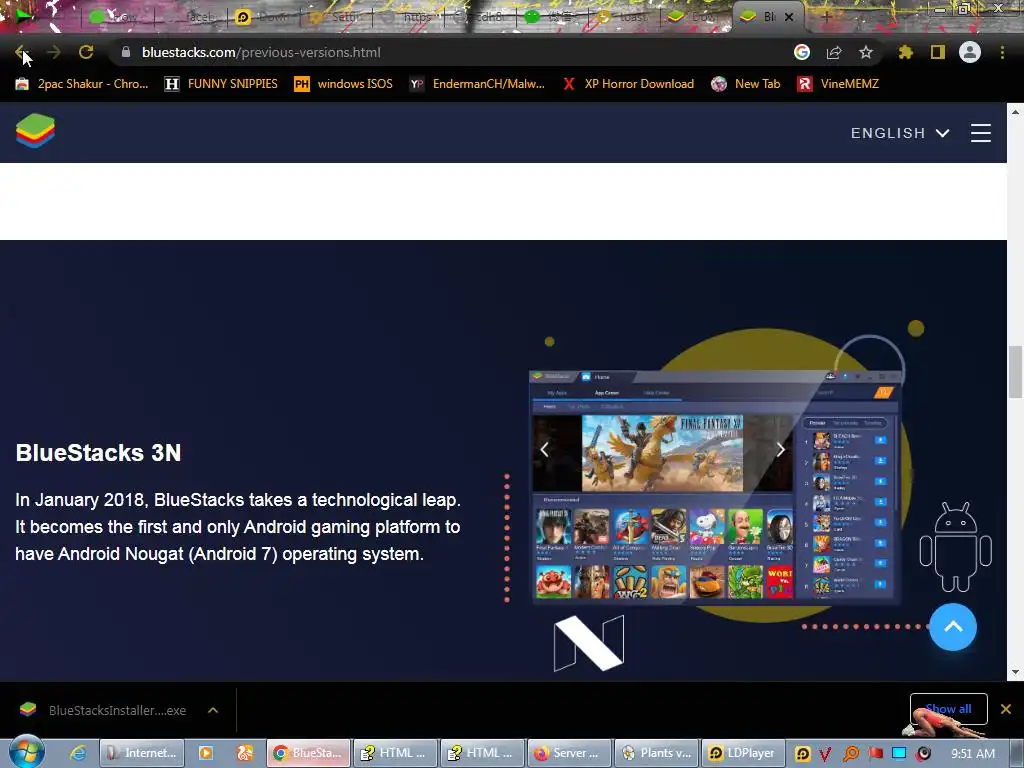Click the red flag Action Center tray icon
Image resolution: width=1024 pixels, height=768 pixels.
pyautogui.click(x=875, y=754)
